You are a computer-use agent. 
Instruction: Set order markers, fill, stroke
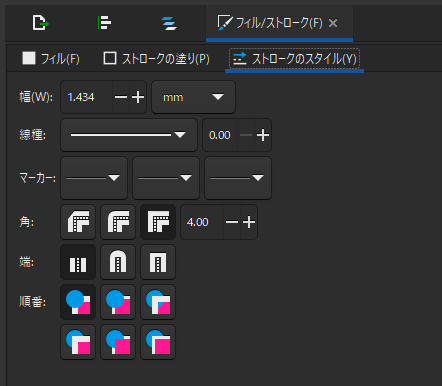coord(78,342)
